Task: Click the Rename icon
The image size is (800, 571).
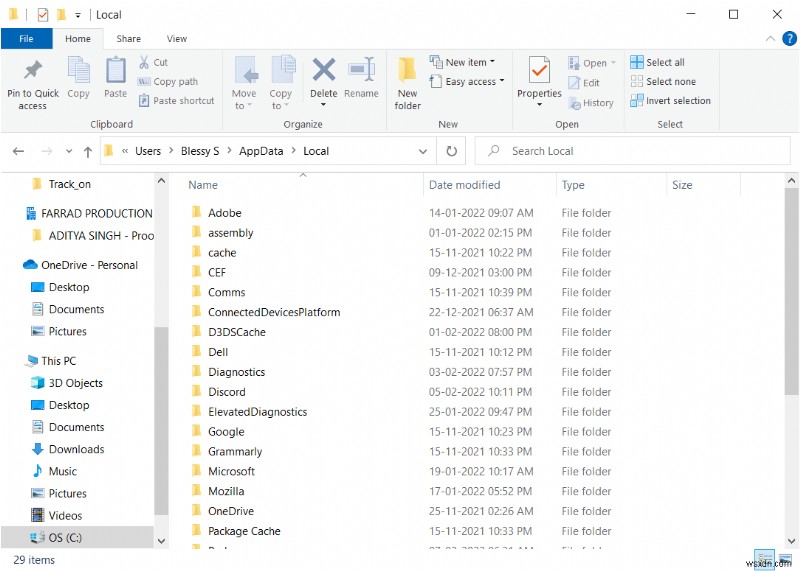Action: click(x=361, y=69)
